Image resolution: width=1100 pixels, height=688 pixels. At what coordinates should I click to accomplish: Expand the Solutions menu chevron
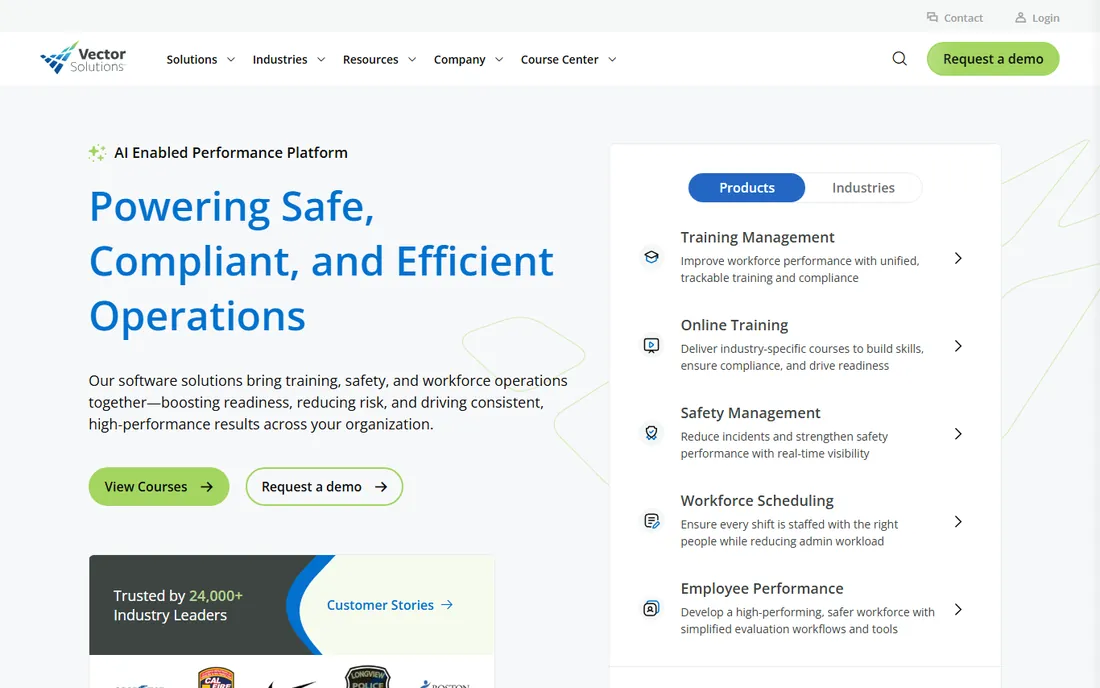click(x=231, y=60)
